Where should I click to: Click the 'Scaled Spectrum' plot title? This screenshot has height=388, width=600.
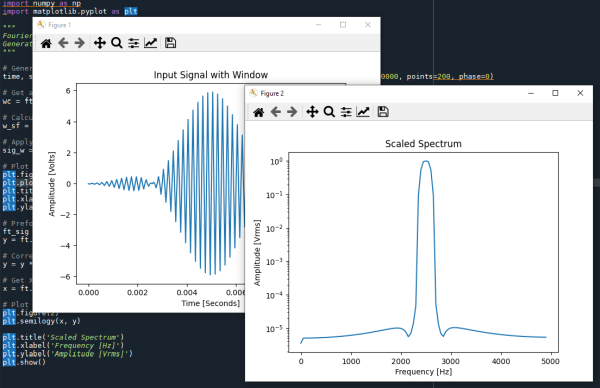(x=423, y=144)
